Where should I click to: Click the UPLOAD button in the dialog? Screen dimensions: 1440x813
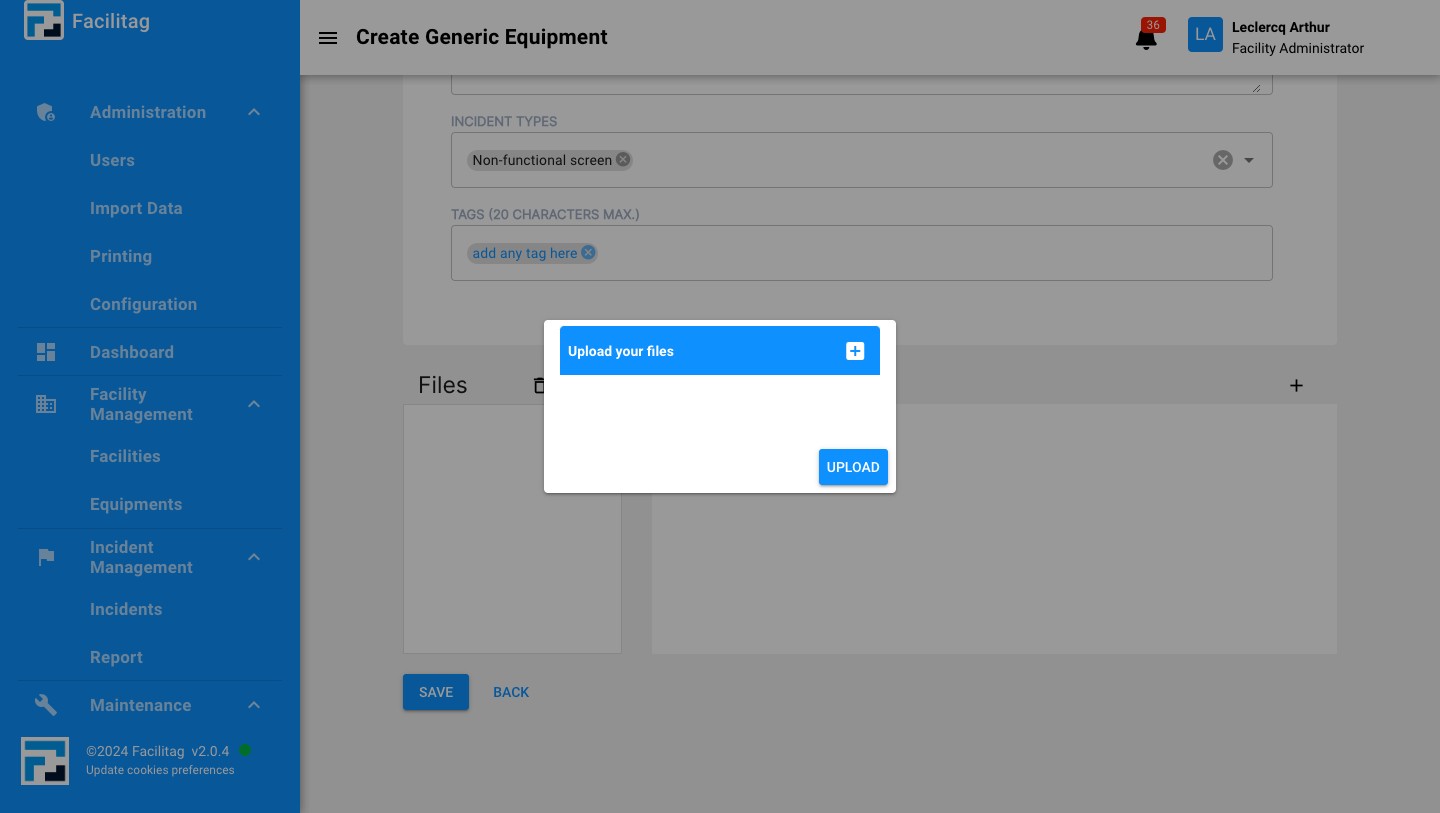pyautogui.click(x=853, y=467)
